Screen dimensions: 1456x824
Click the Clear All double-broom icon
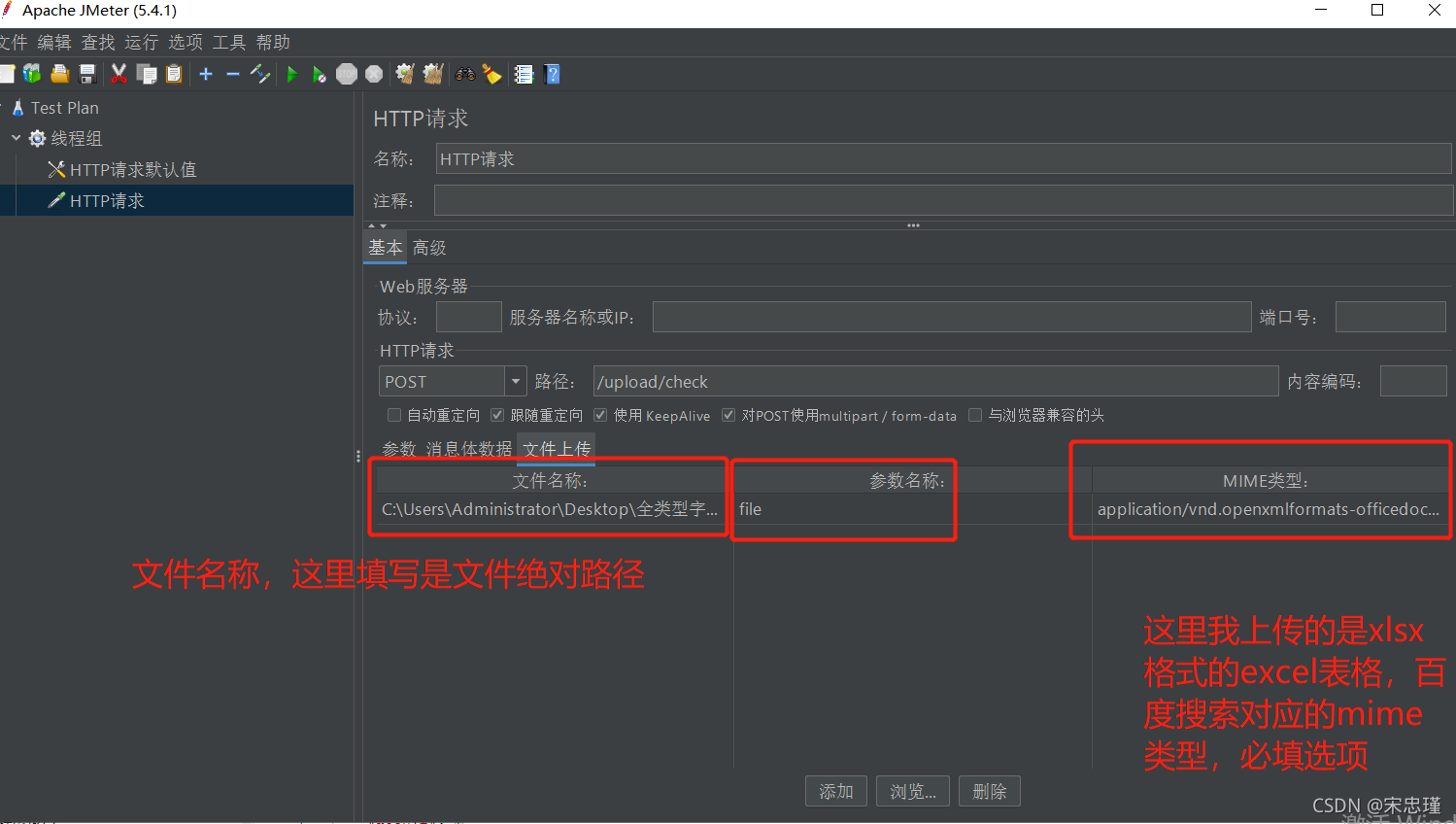click(x=433, y=74)
